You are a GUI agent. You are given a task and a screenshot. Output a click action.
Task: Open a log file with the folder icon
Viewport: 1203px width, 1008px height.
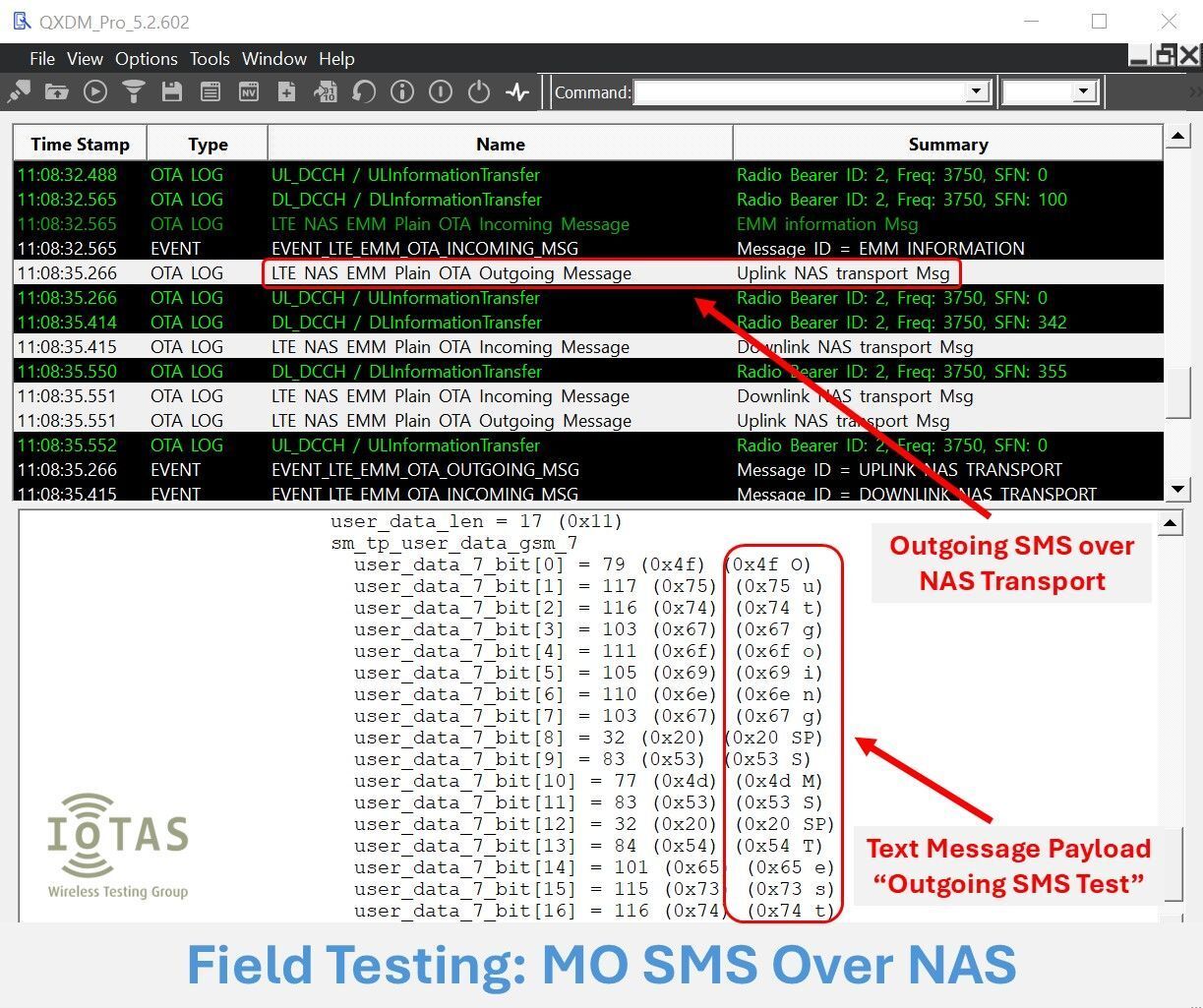(x=57, y=92)
